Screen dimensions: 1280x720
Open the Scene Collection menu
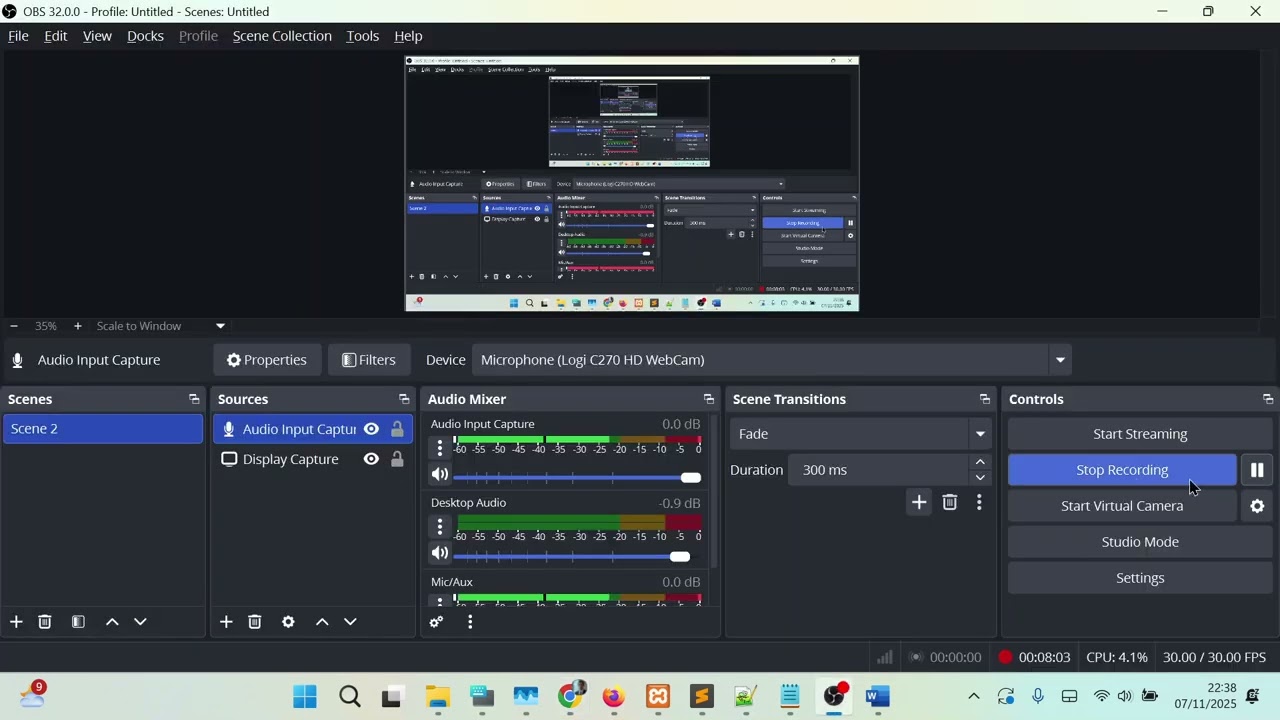pyautogui.click(x=282, y=36)
